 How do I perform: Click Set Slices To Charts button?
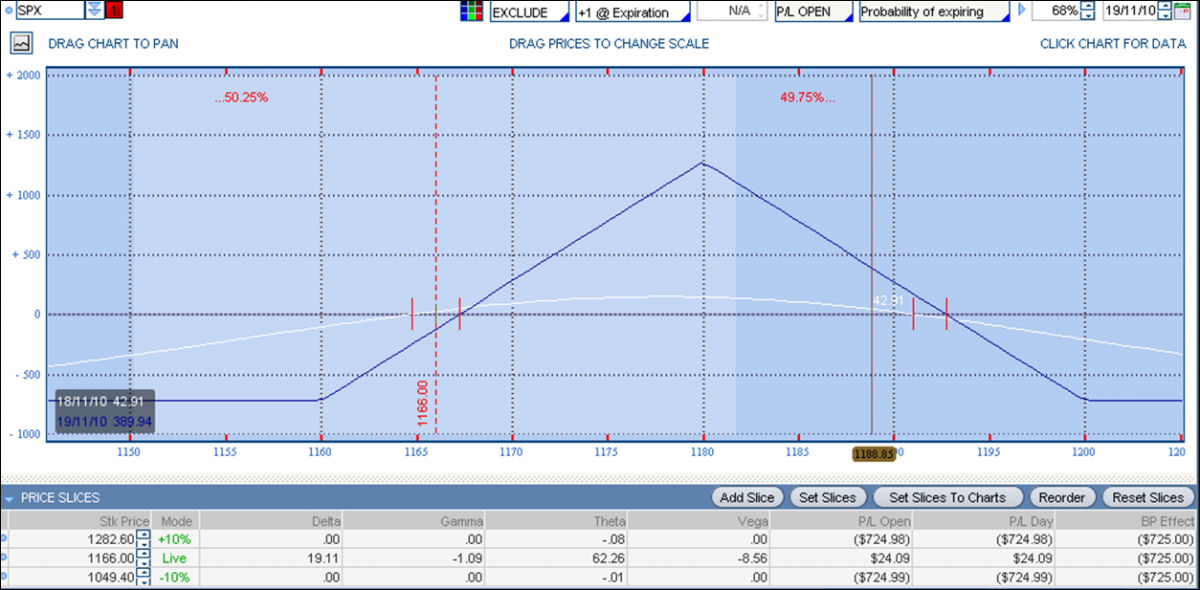click(948, 497)
